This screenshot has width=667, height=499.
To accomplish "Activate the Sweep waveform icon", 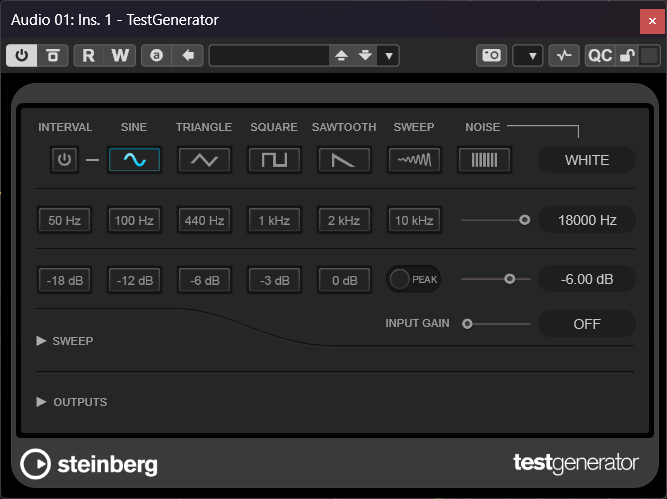I will 414,160.
